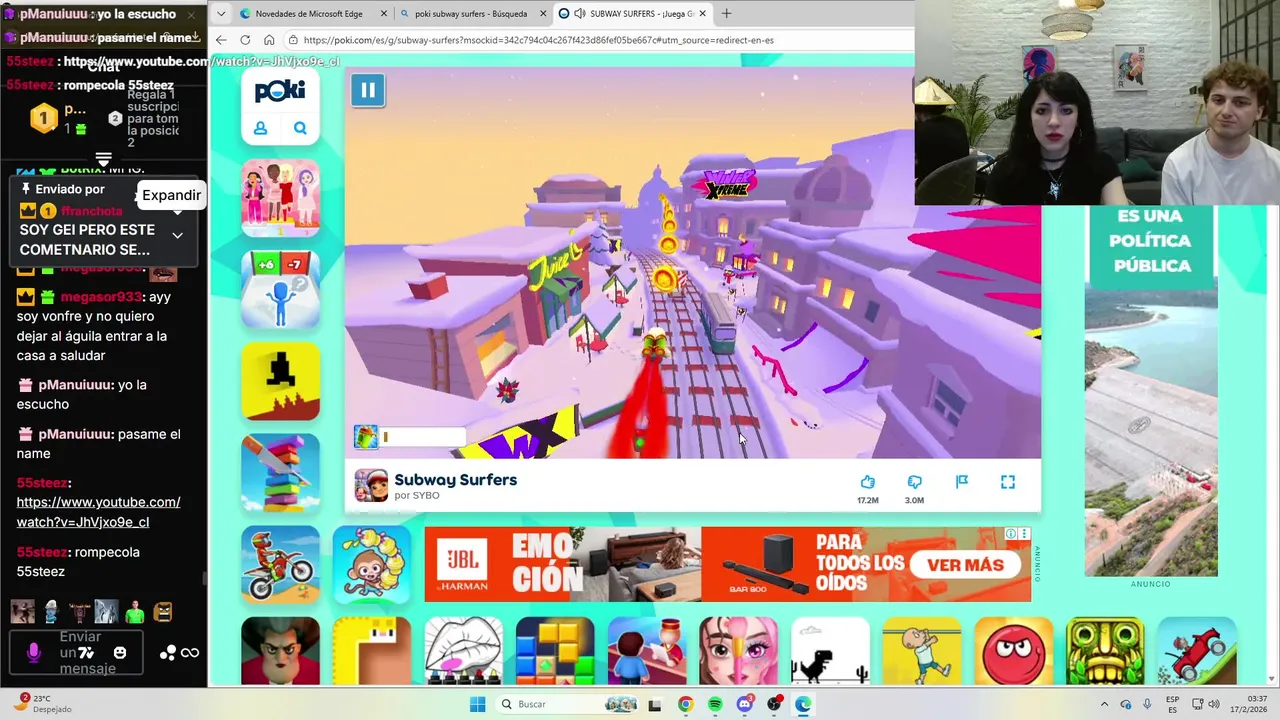Click the megasor933 username in chat

point(101,297)
